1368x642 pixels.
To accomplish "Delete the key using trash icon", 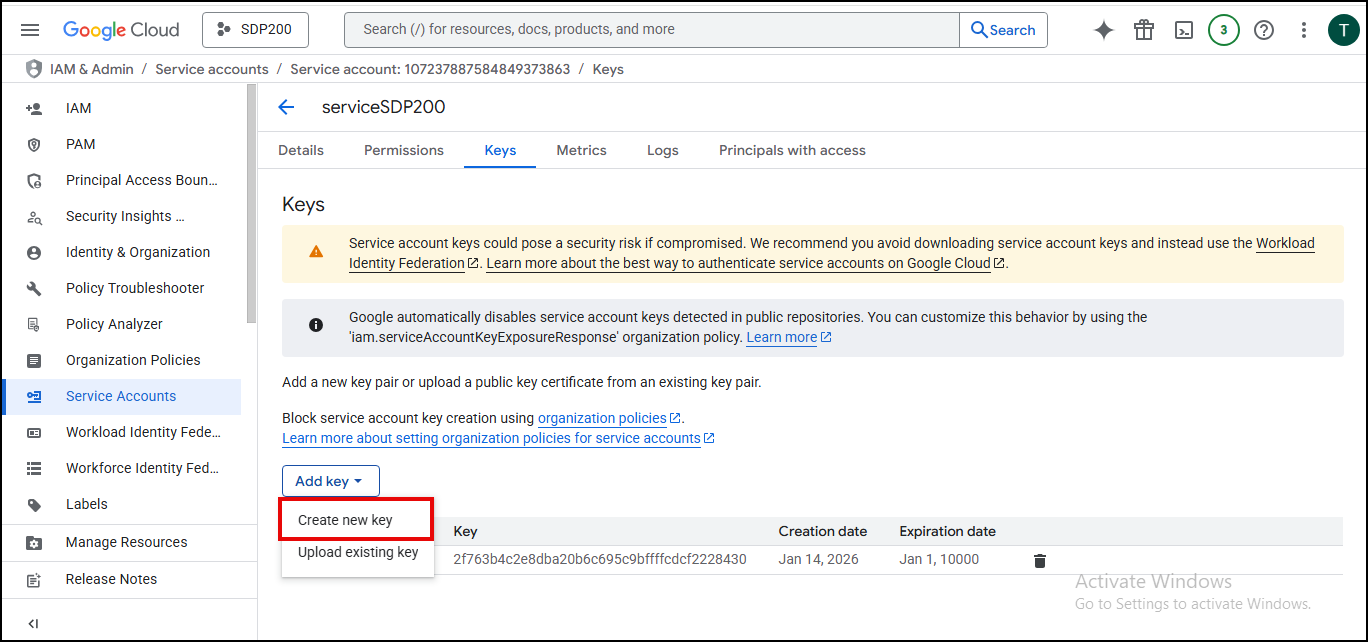I will click(1040, 560).
